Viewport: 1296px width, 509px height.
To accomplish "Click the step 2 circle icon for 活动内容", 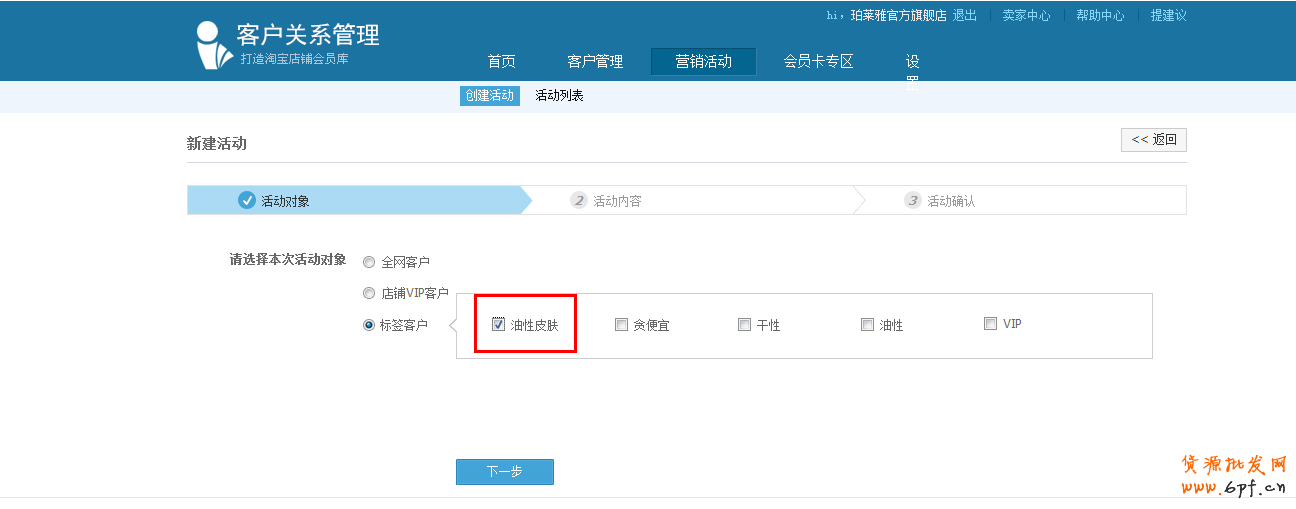I will click(579, 200).
